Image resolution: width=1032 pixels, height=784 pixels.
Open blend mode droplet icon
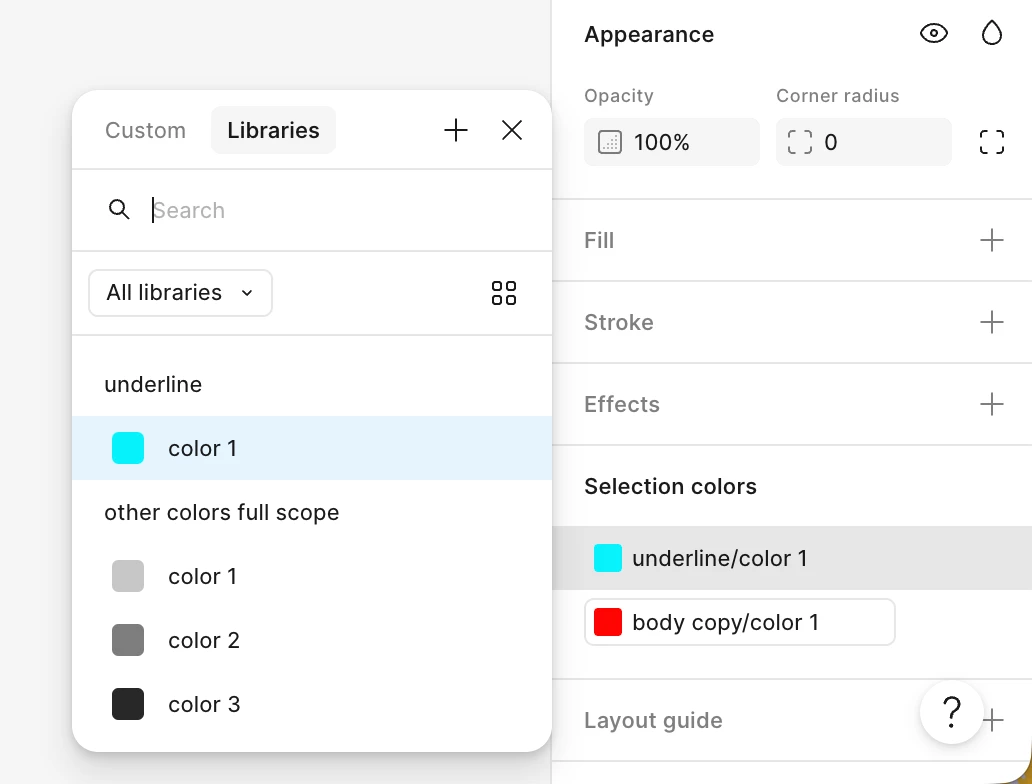(991, 34)
